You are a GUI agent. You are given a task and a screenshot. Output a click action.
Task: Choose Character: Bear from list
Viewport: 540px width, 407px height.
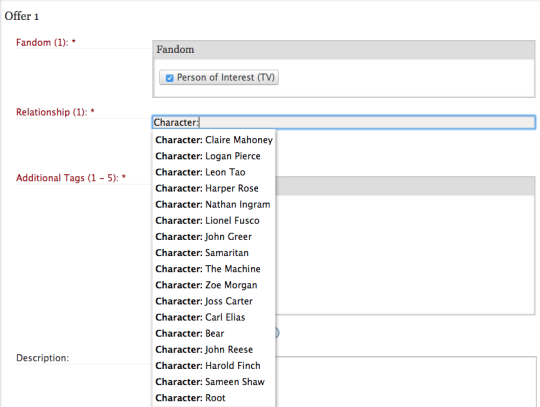pyautogui.click(x=214, y=333)
